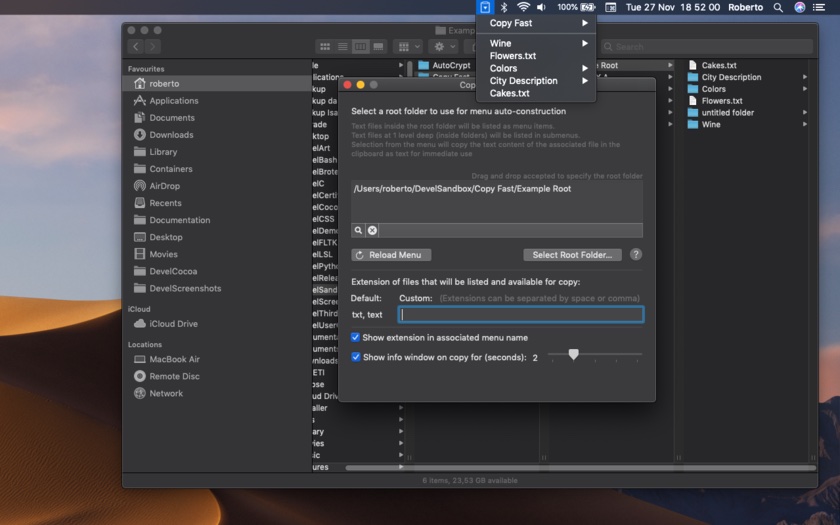The width and height of the screenshot is (840, 525).
Task: Toggle Show info window on copy checkbox
Action: point(356,357)
